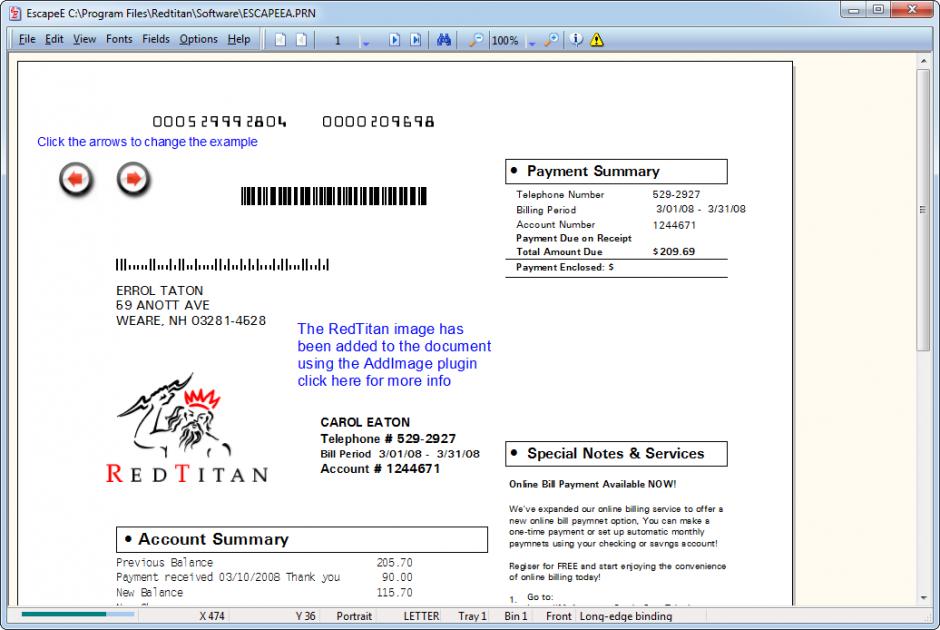Click 'LETTER' paper size in status bar

click(421, 616)
